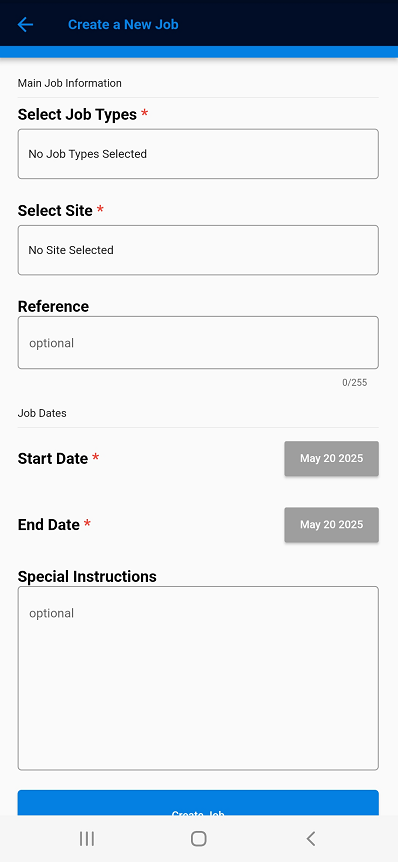Tap the Select Site label

(x=55, y=211)
